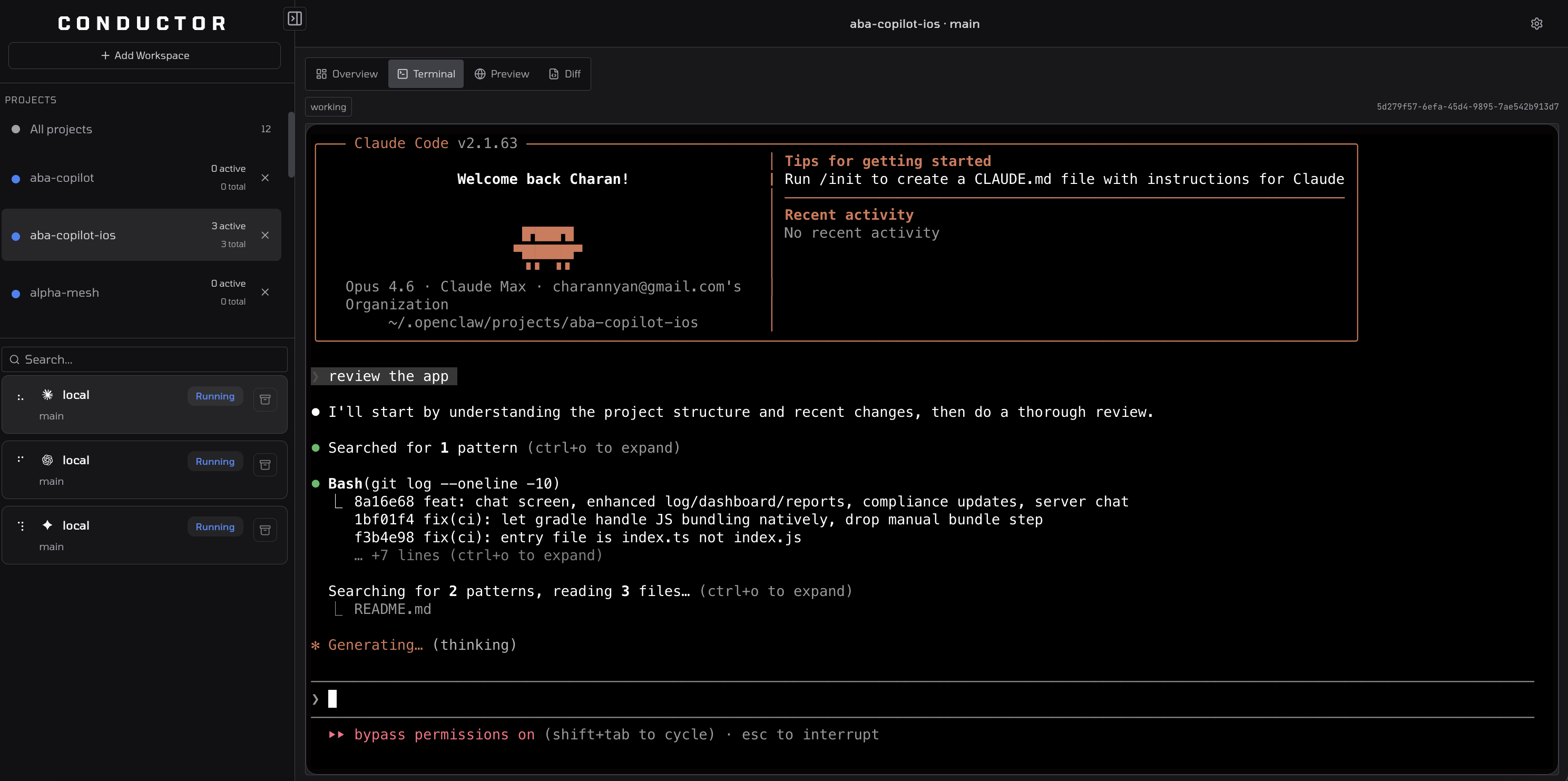The width and height of the screenshot is (1568, 781).
Task: Open settings gear in top right
Action: tap(1536, 24)
